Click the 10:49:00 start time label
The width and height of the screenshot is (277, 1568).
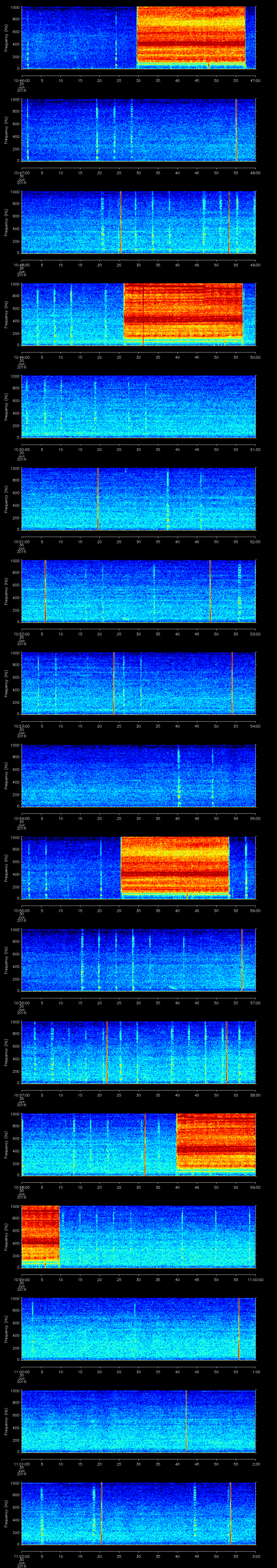tap(22, 357)
